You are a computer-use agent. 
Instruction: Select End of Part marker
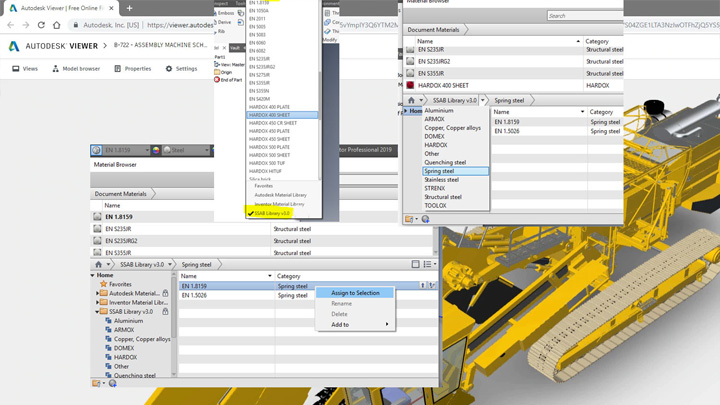point(228,80)
